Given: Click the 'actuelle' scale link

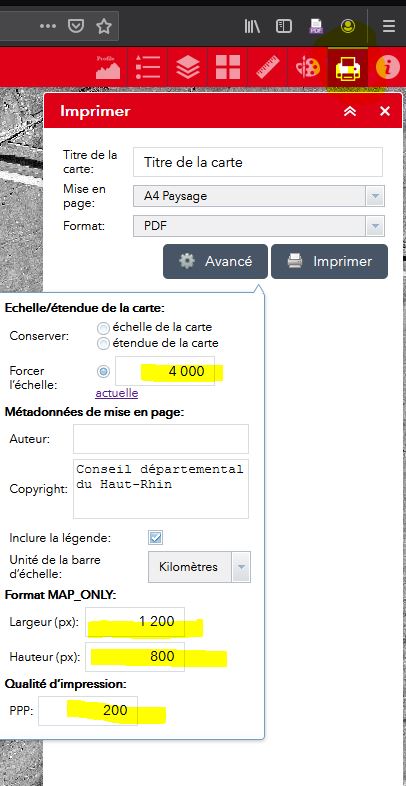Looking at the screenshot, I should coord(117,393).
